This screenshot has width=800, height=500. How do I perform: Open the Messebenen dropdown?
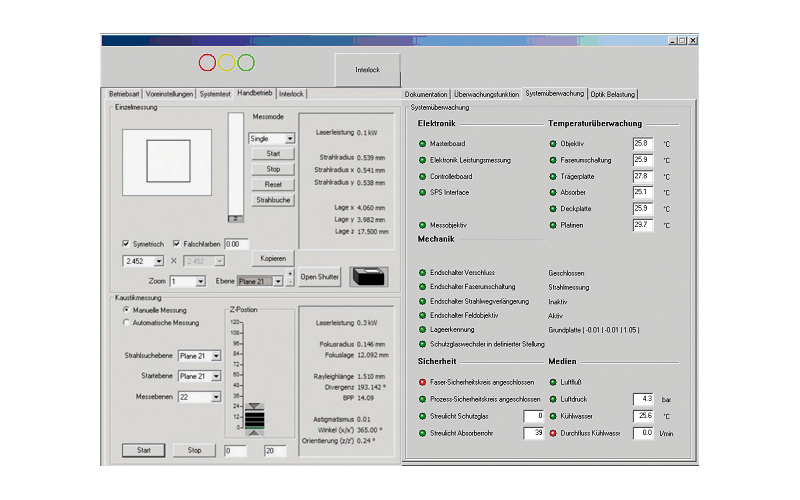199,397
